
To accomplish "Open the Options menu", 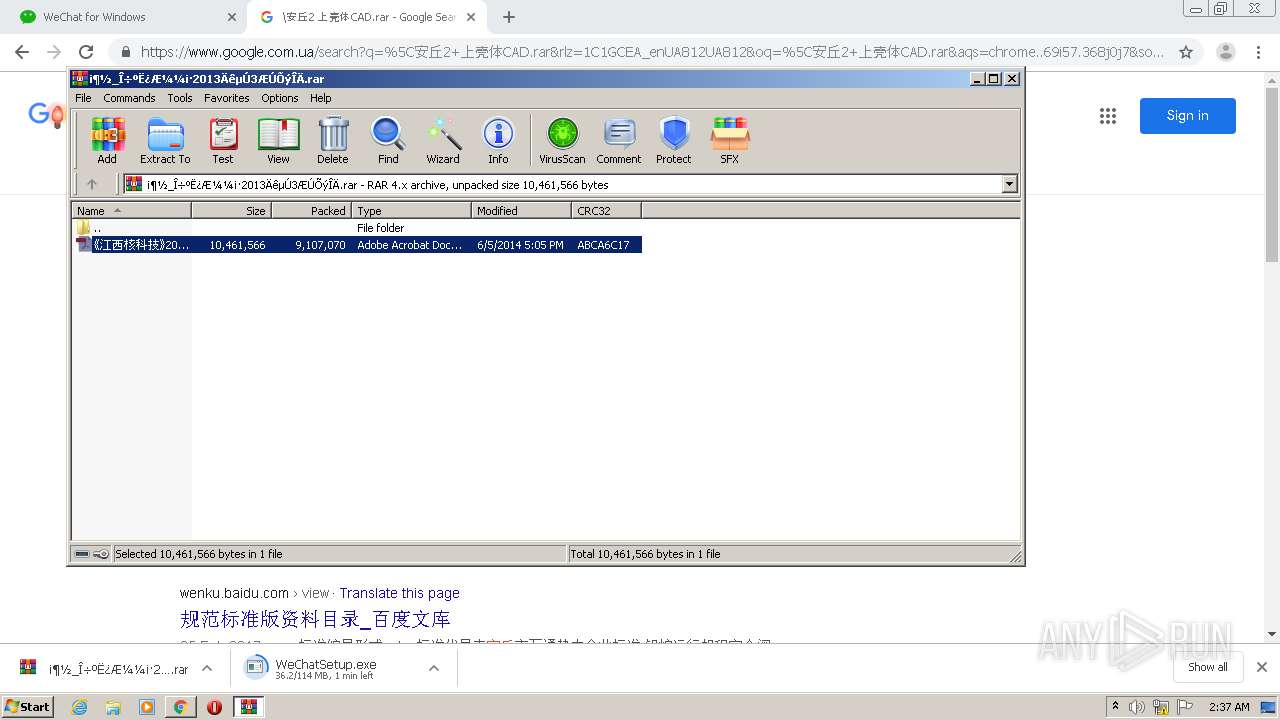I will pos(280,98).
